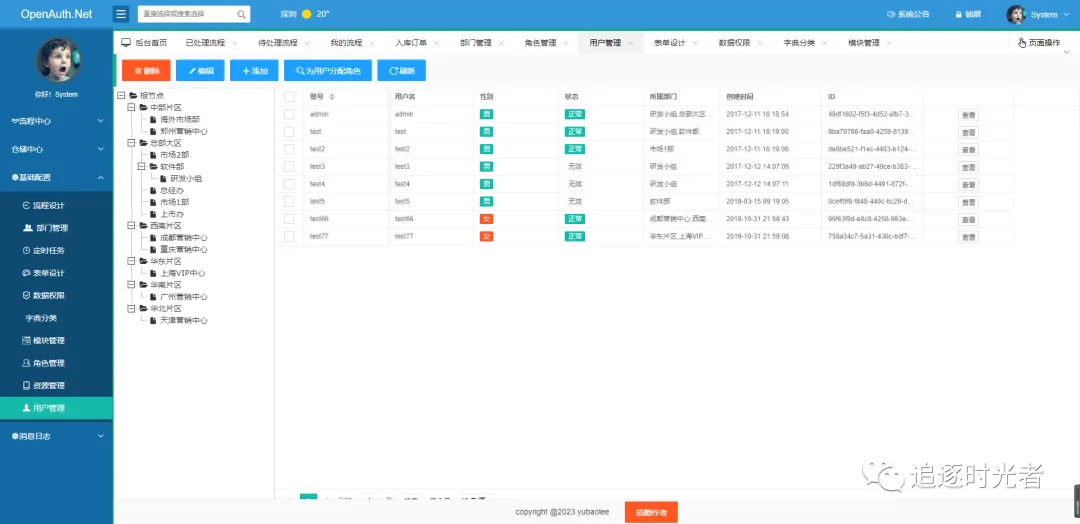1080x524 pixels.
Task: Click the red 删除 button
Action: pyautogui.click(x=146, y=71)
